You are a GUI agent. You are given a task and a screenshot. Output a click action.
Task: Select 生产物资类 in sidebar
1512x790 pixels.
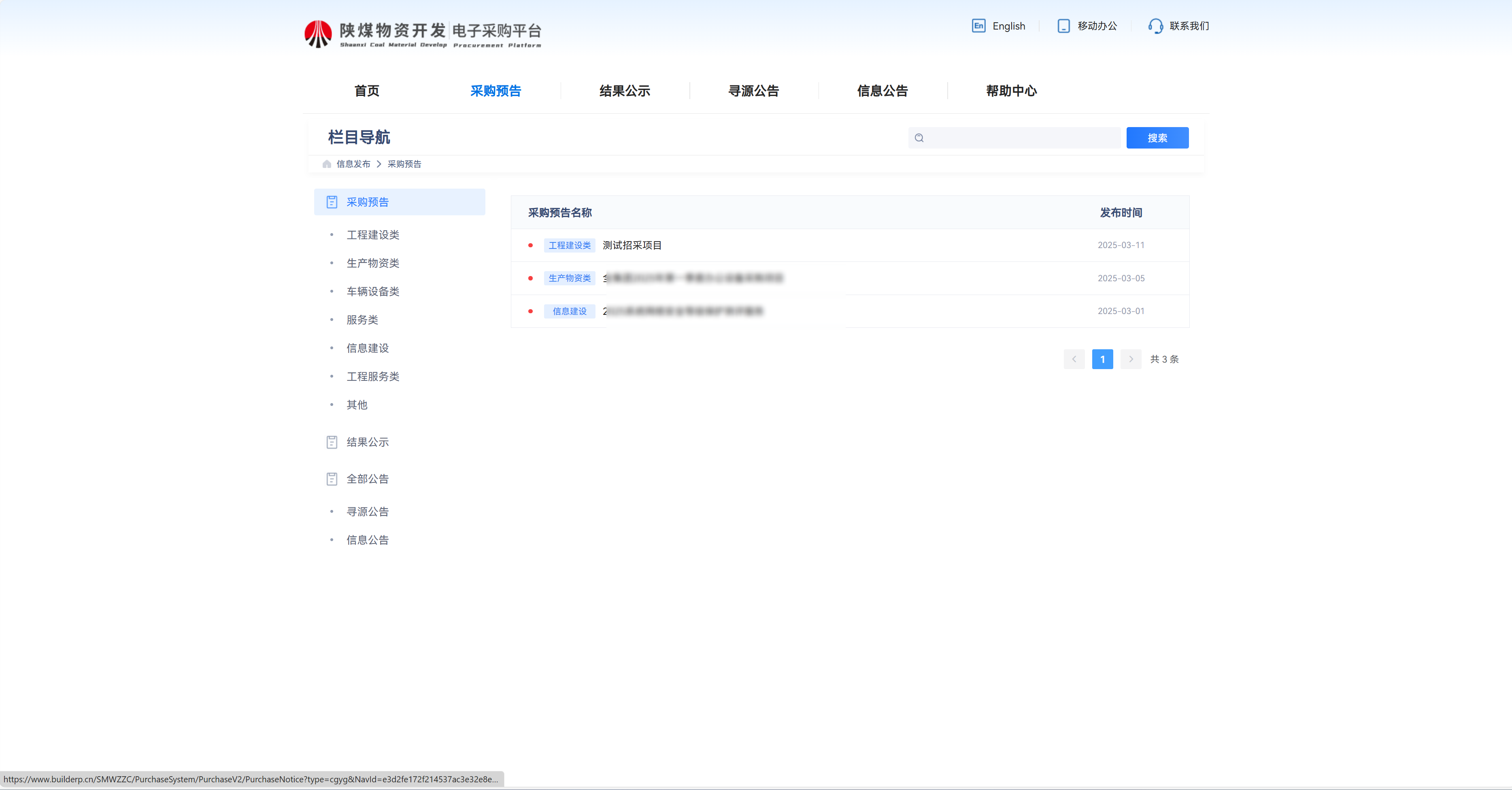(x=373, y=263)
